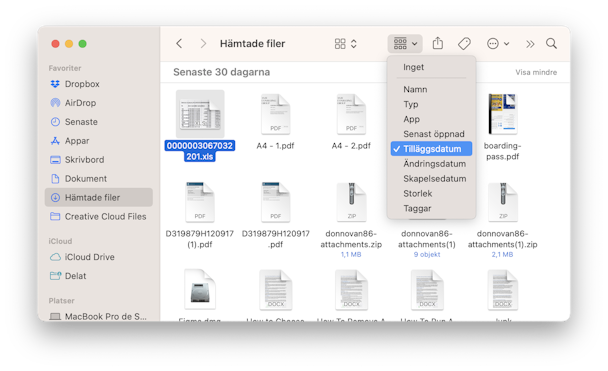
Task: Open Dokument in the sidebar
Action: pos(98,179)
